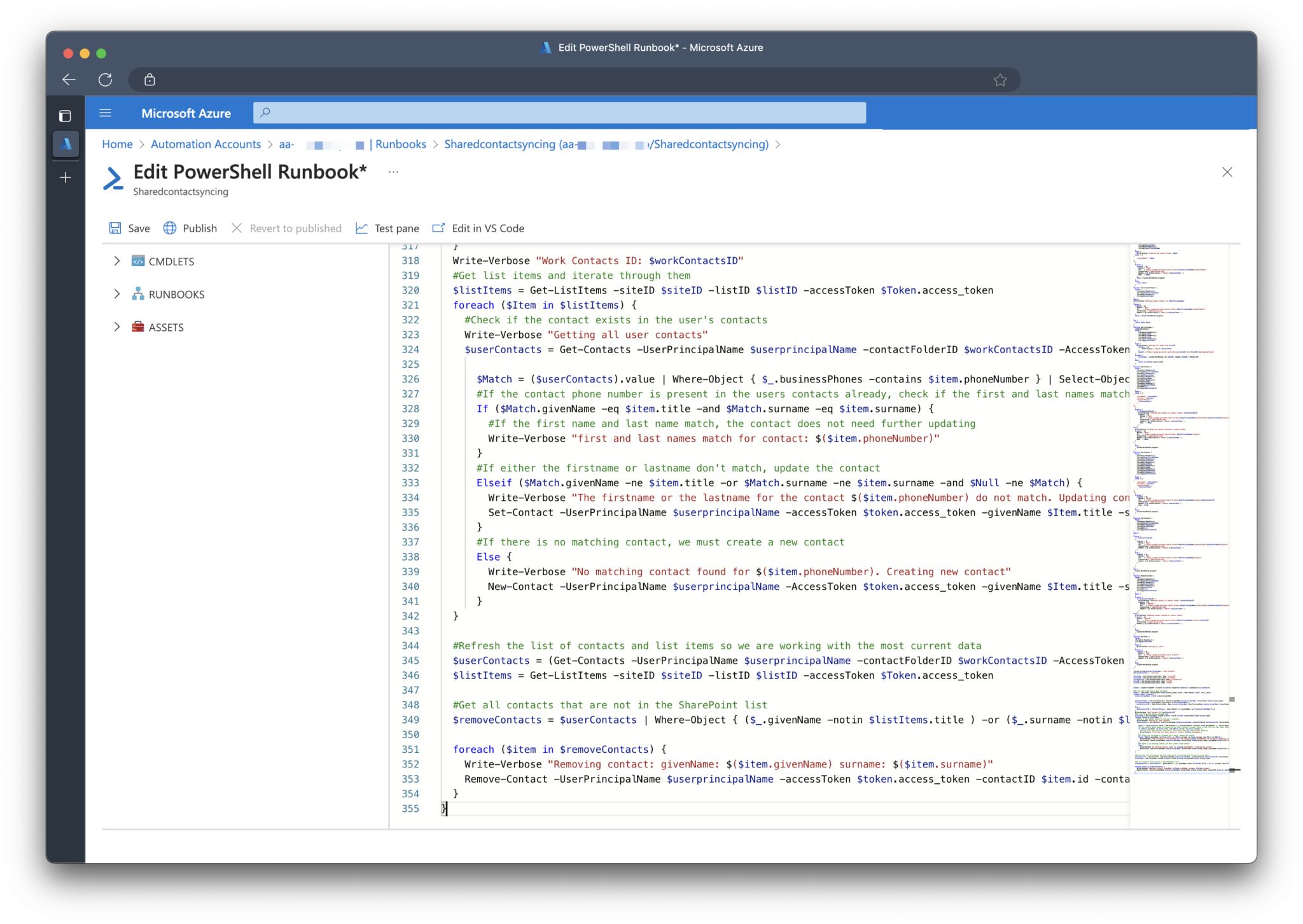Viewport: 1303px width, 924px height.
Task: Click "Remove-Contact" on line 353
Action: click(x=506, y=779)
